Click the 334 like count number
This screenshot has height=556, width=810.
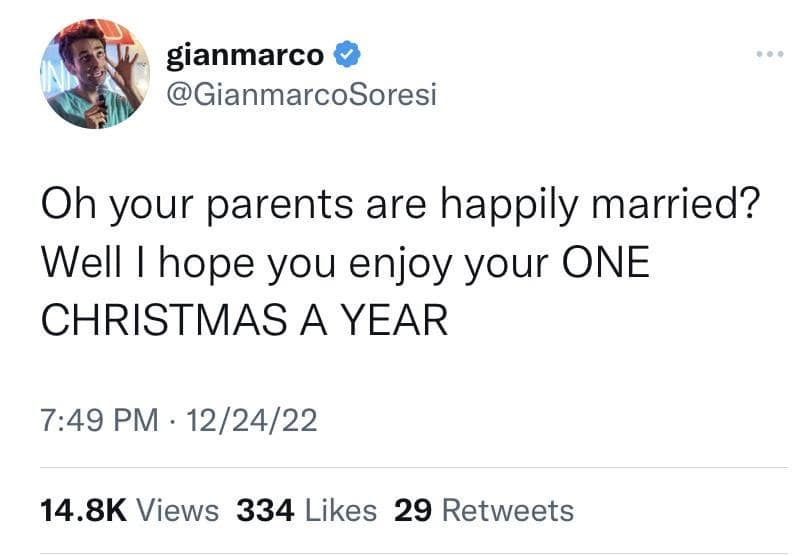265,510
